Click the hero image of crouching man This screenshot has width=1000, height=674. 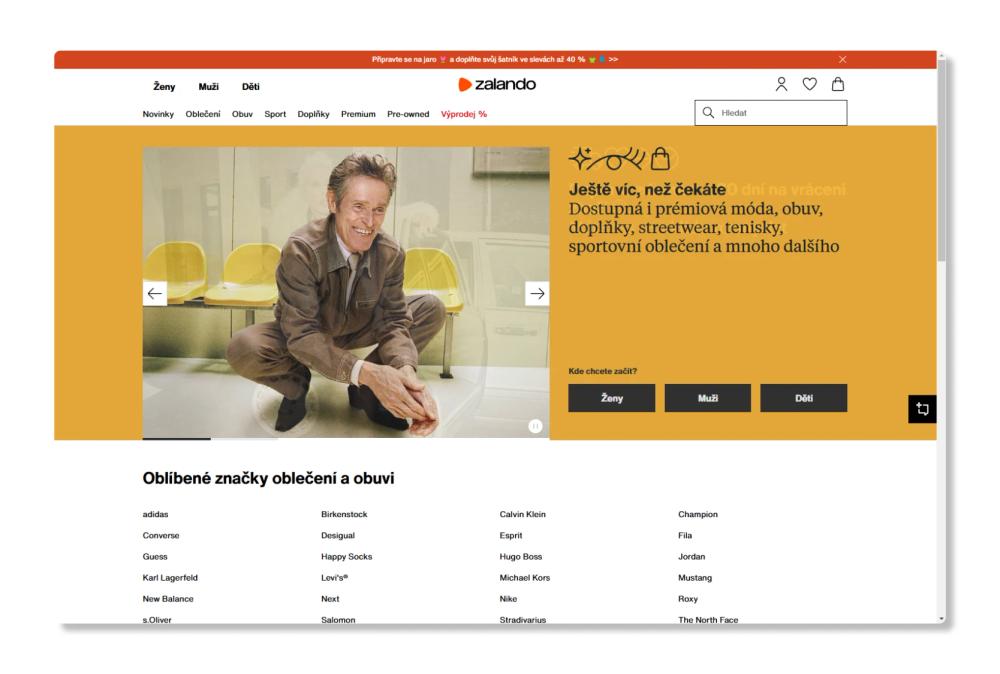tap(346, 292)
